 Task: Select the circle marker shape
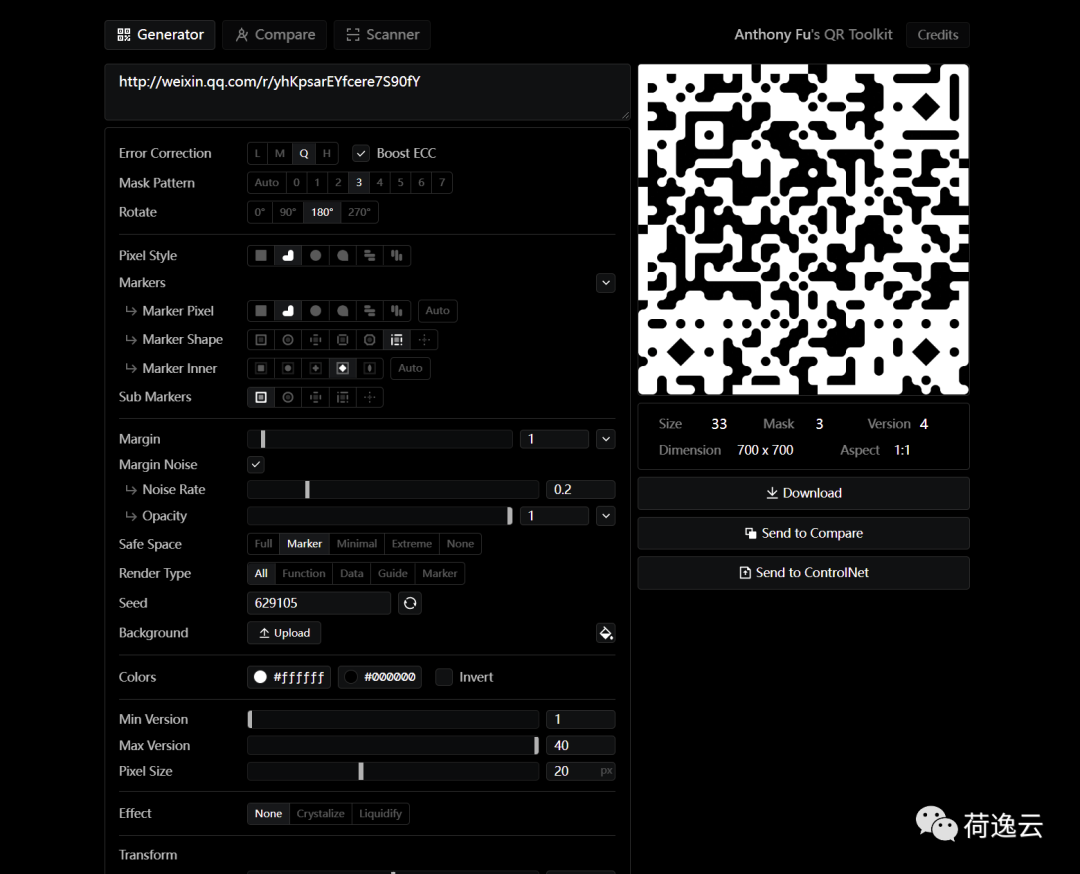[x=287, y=339]
